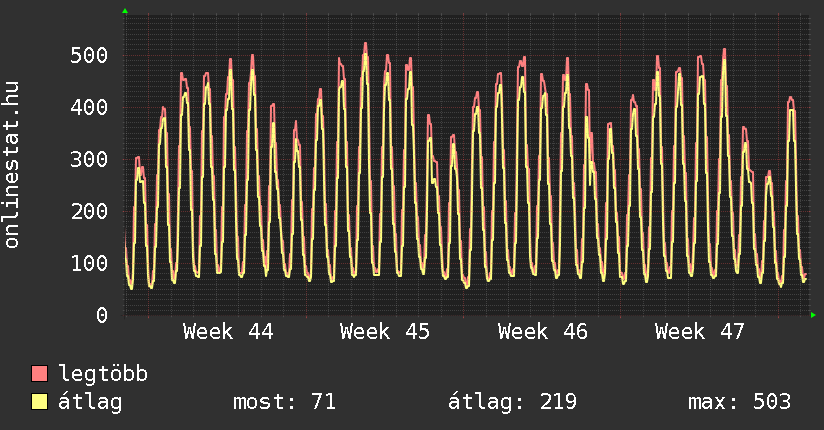
Task: Click the 0 y-axis tick label
Action: pos(102,315)
